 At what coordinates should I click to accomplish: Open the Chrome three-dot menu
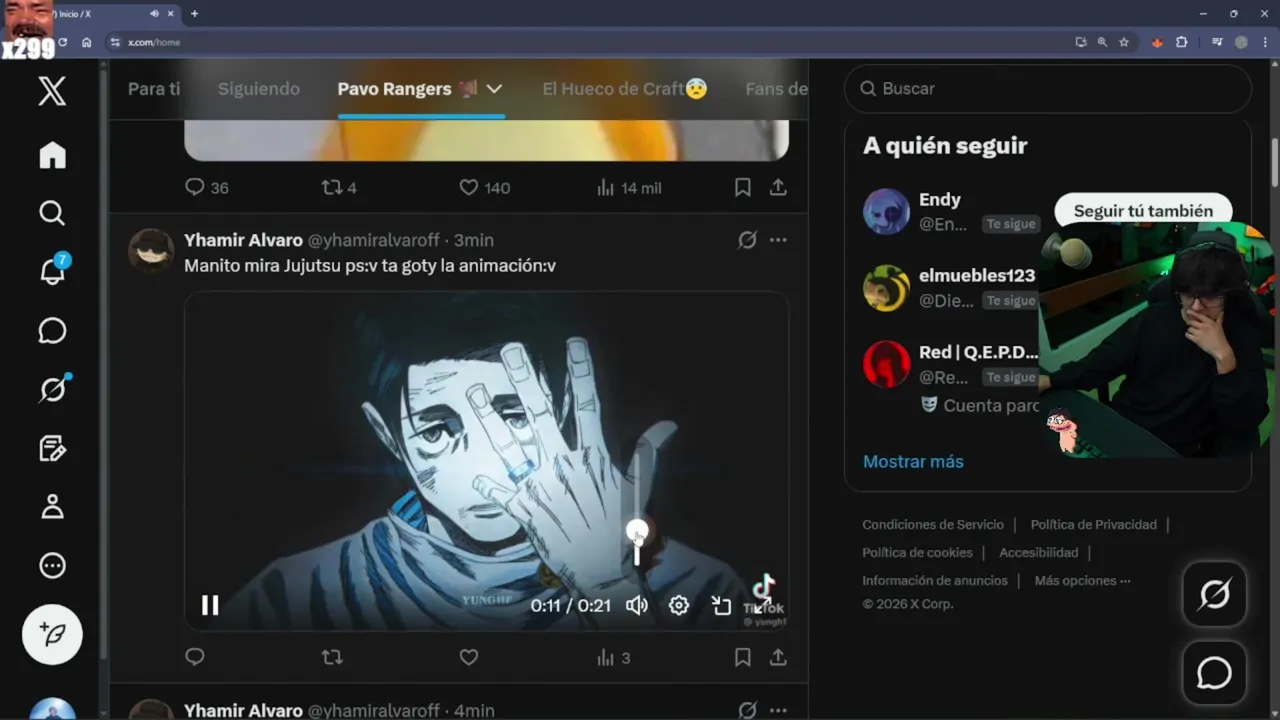point(1265,42)
